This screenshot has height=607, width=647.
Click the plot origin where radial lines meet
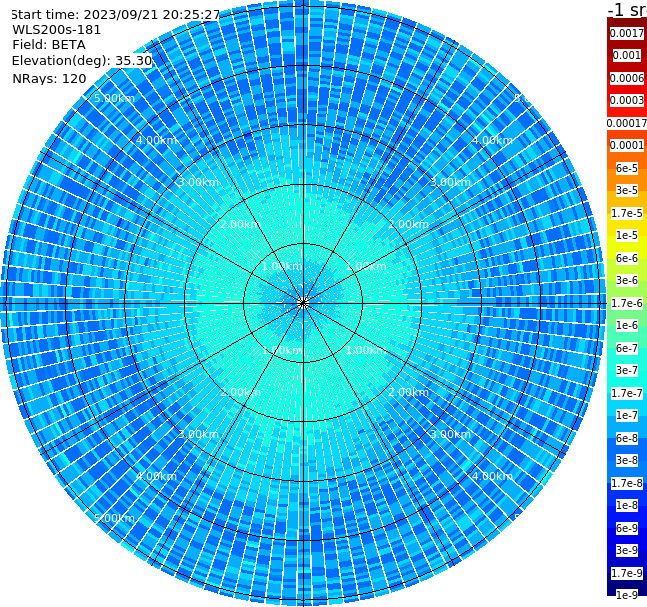pos(303,303)
